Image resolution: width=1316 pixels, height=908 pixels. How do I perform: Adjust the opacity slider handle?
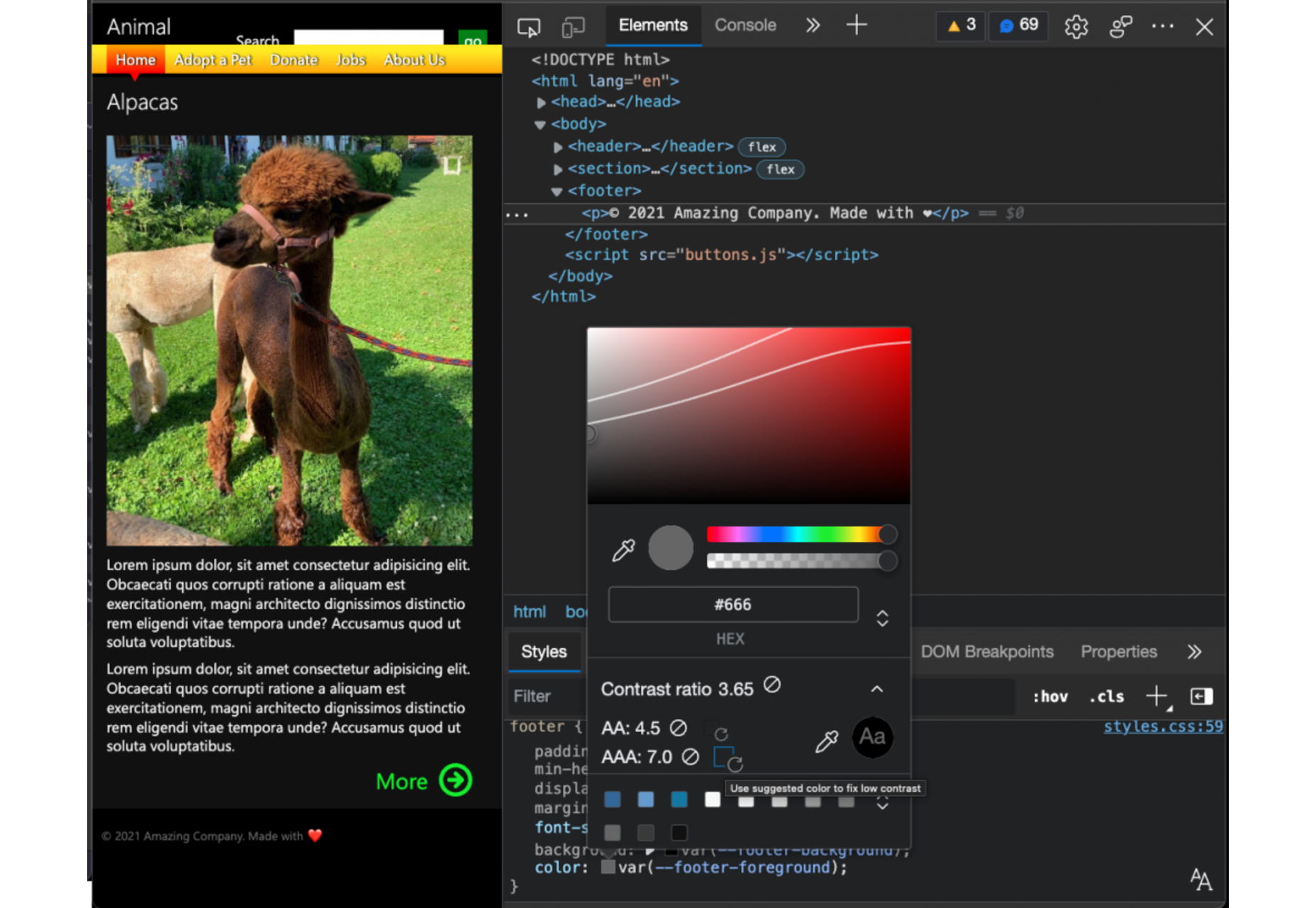(x=887, y=561)
